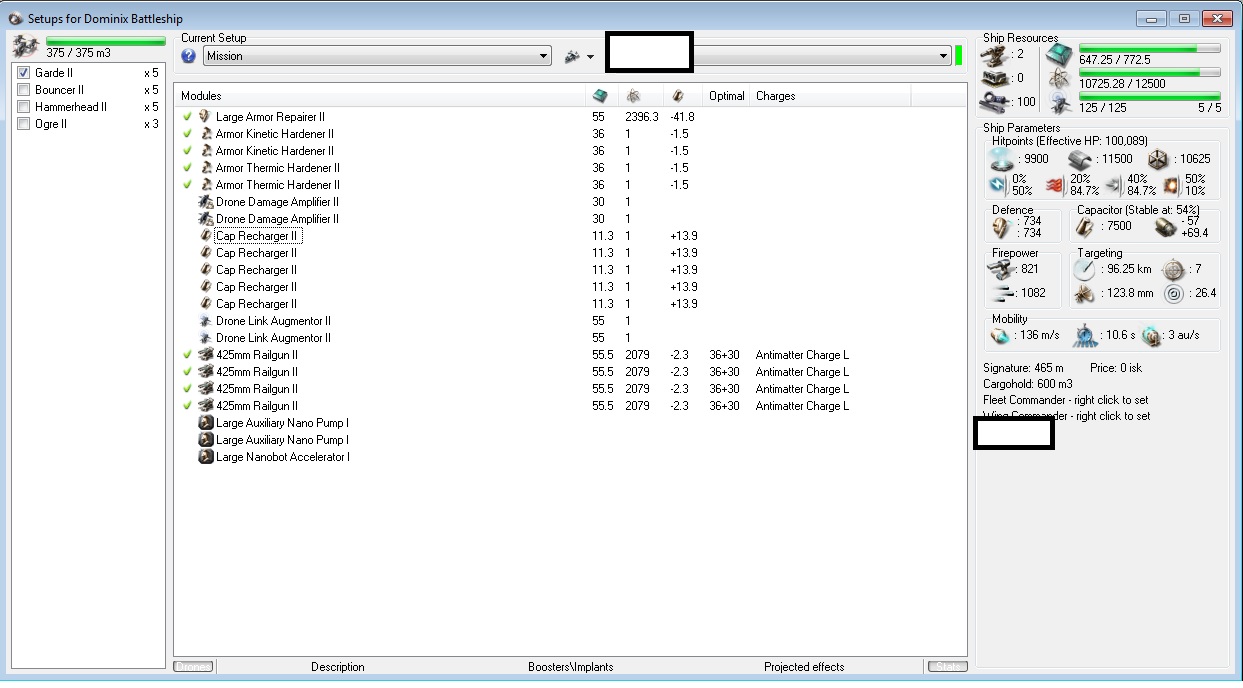Click the launcher hardpoints icon showing 0

[997, 78]
